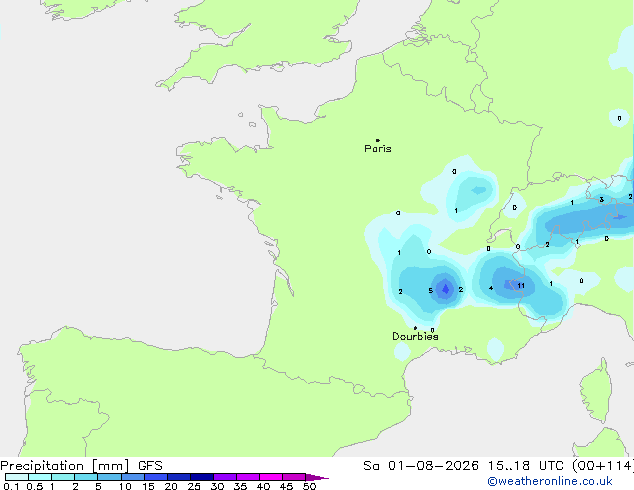Click the weatheronline.co.uk copyright link
The width and height of the screenshot is (634, 490).
[550, 481]
